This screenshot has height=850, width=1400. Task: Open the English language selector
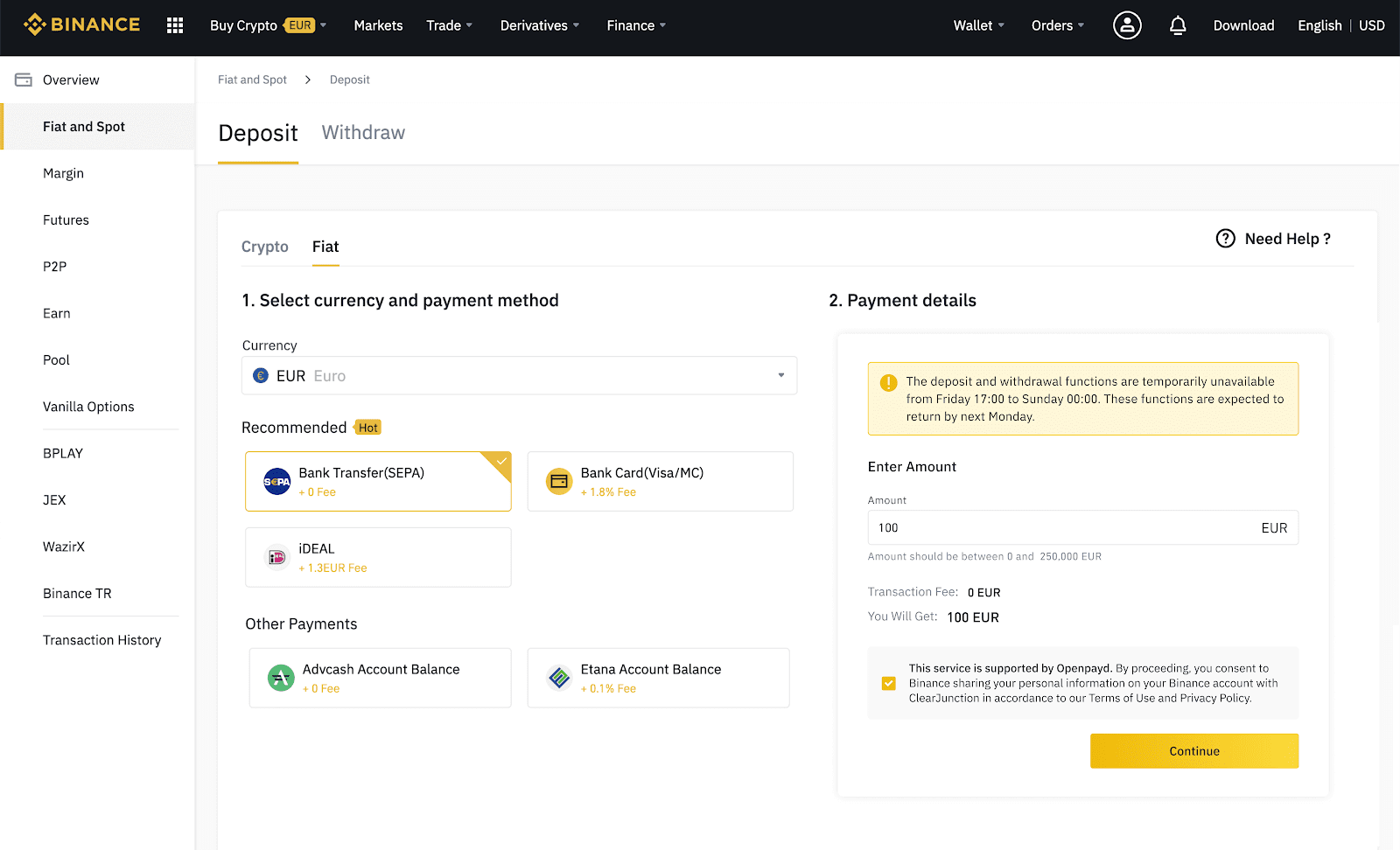(x=1319, y=25)
